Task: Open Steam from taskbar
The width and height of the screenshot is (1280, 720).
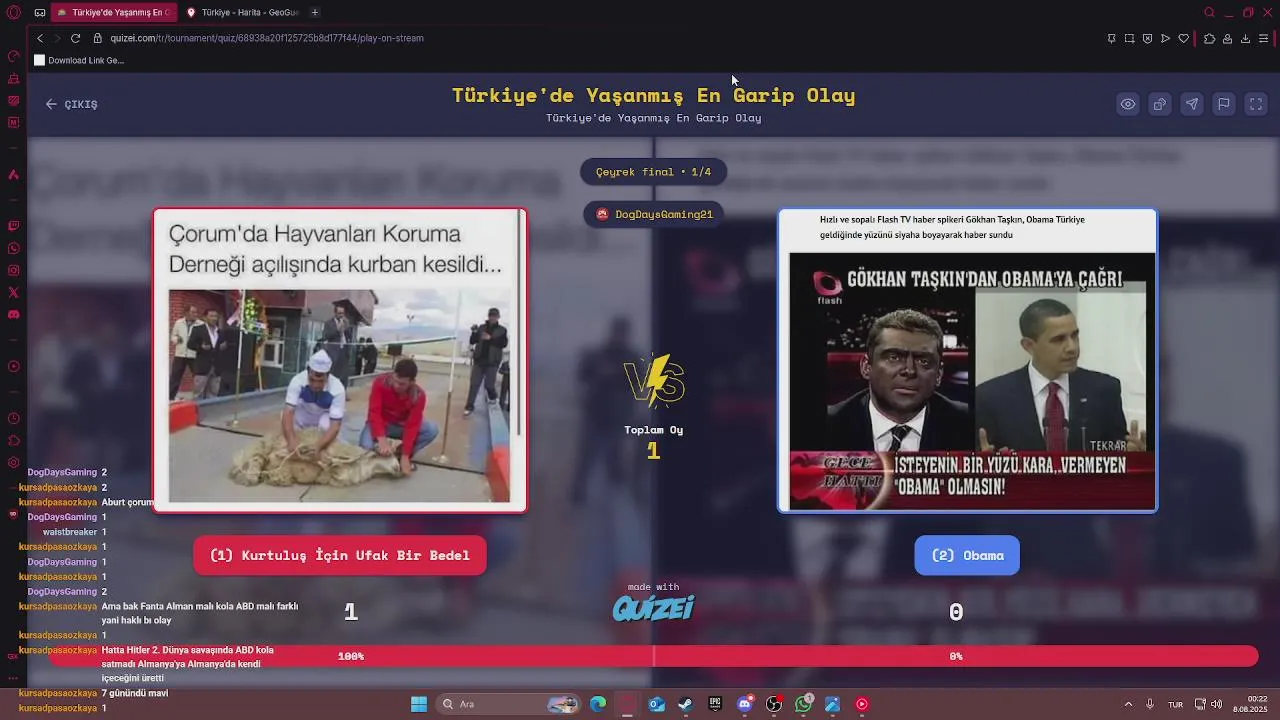Action: (x=685, y=704)
